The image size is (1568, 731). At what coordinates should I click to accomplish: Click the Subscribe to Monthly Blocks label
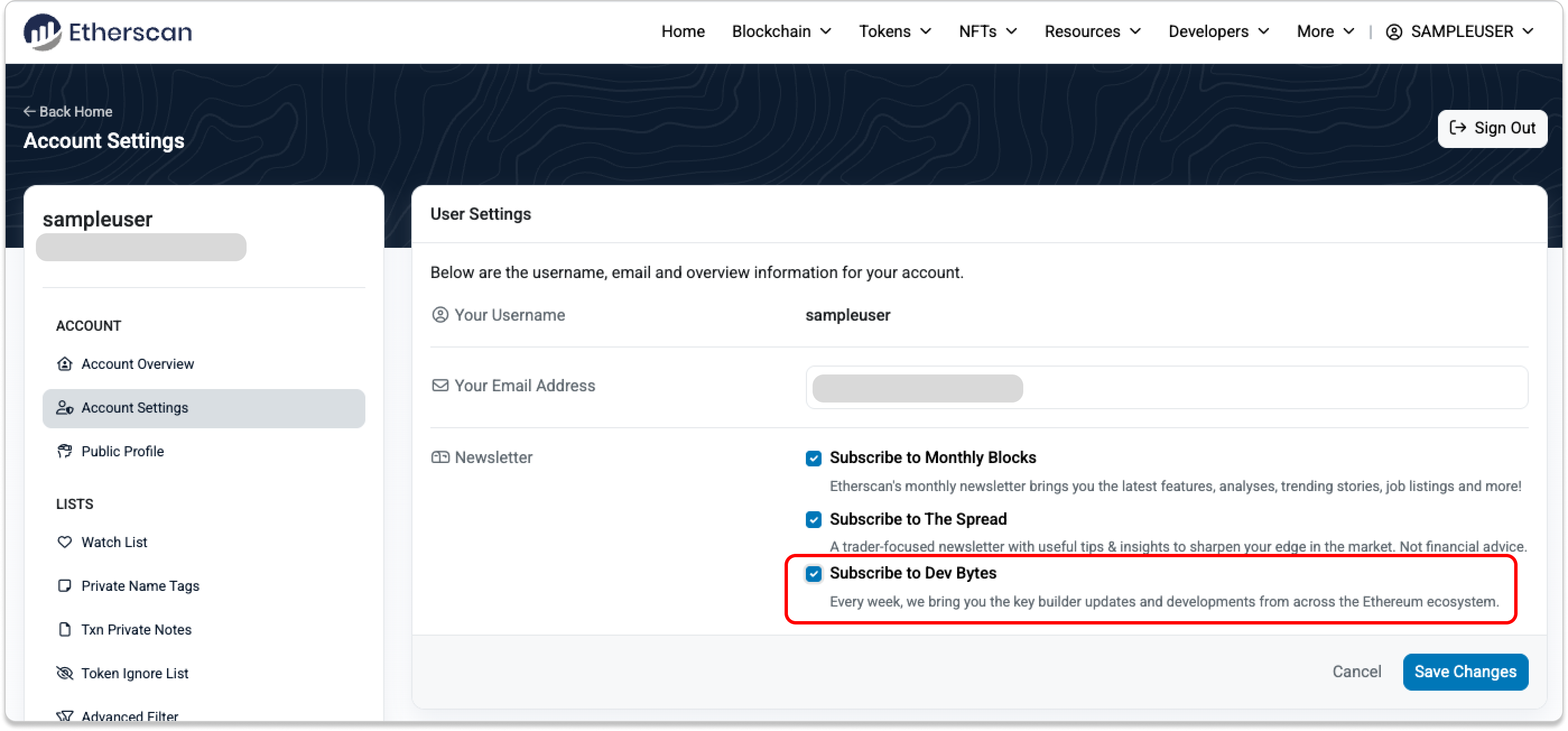[x=933, y=457]
